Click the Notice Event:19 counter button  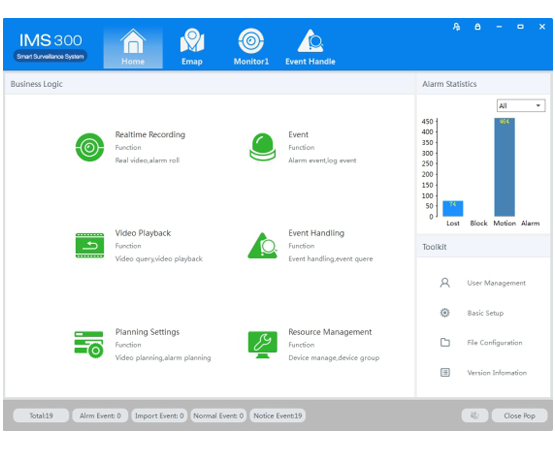point(278,415)
